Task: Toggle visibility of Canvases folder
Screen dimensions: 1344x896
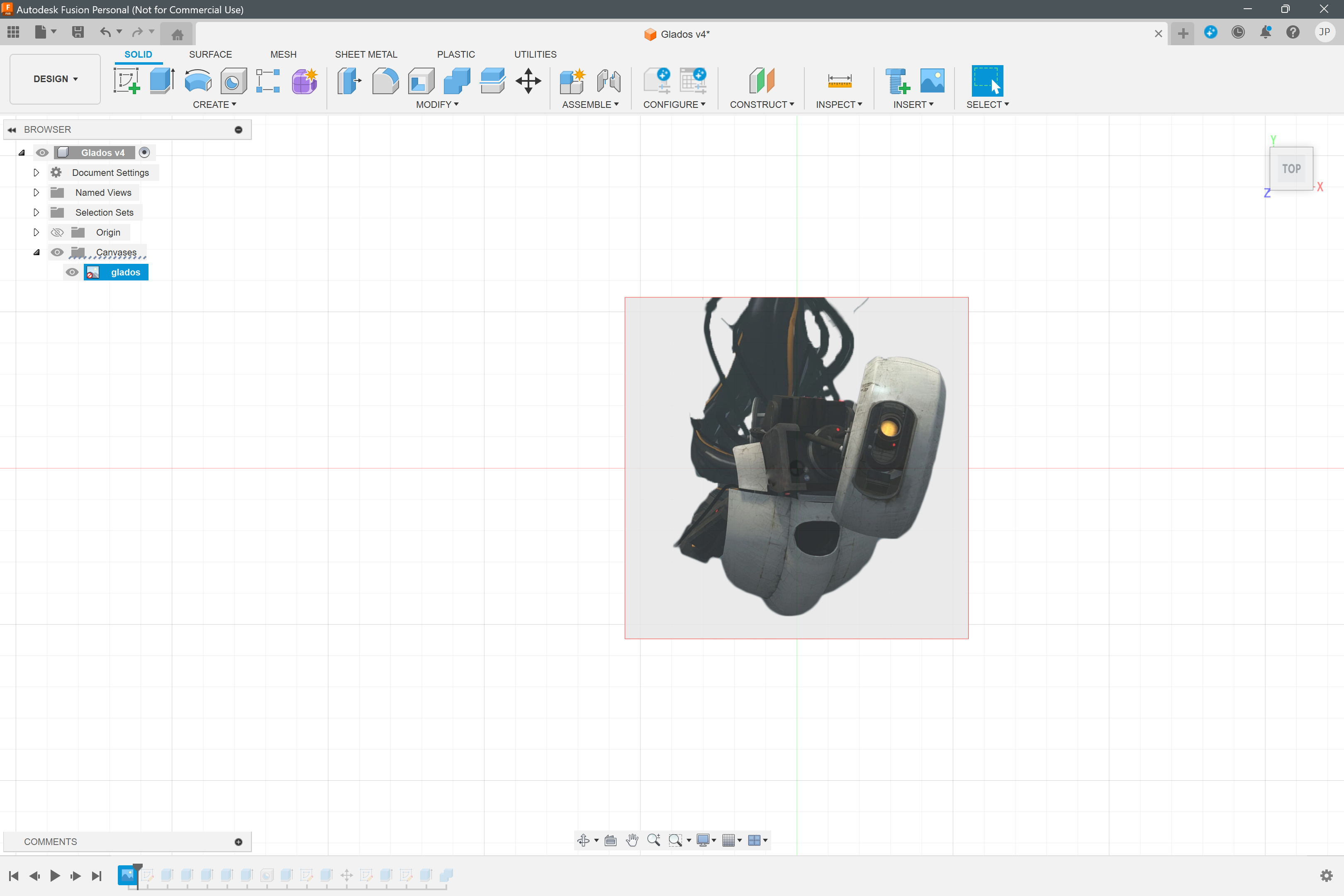Action: point(55,252)
